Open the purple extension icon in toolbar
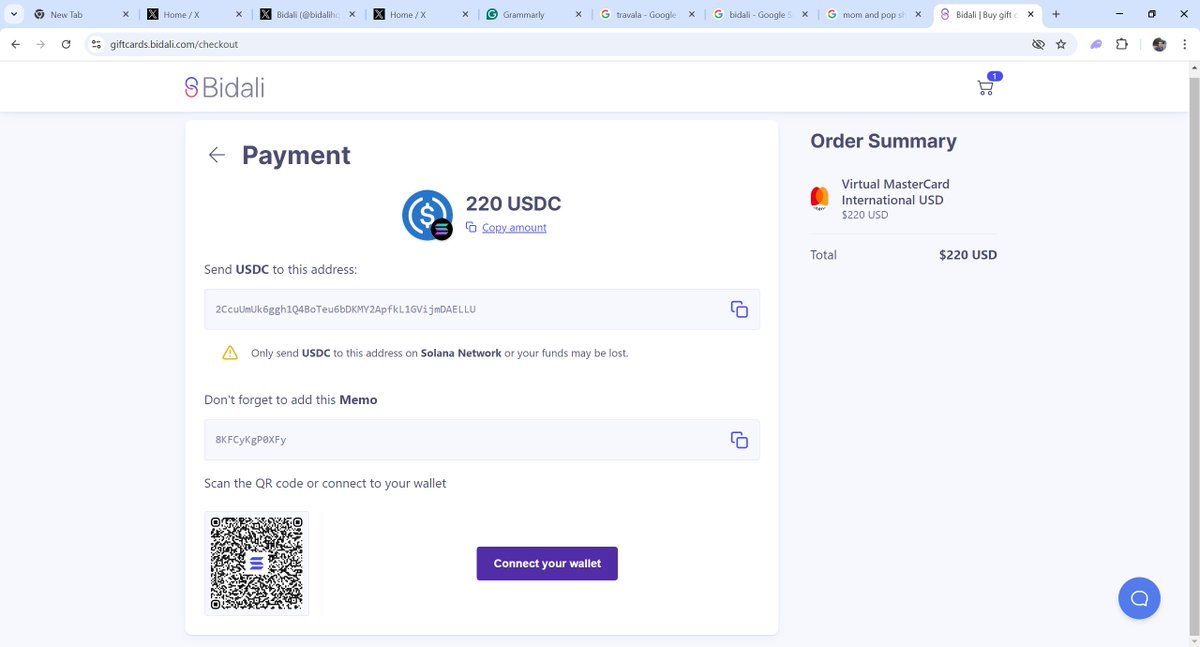1200x647 pixels. [1096, 44]
